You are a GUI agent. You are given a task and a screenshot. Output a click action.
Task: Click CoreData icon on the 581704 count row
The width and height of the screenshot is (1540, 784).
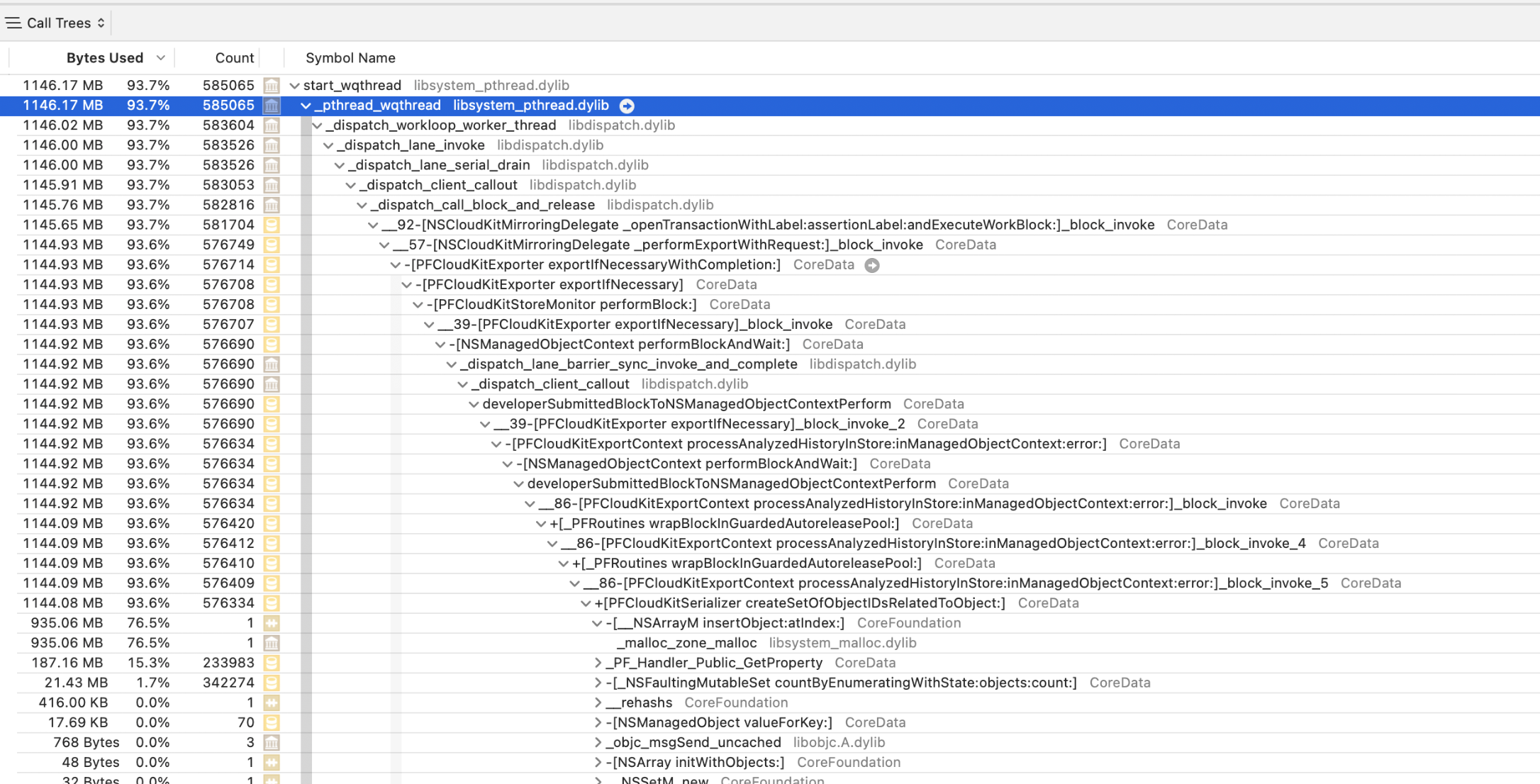pos(271,225)
